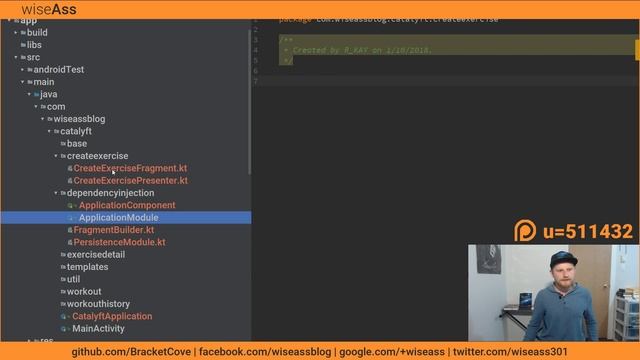Collapse the createexercise package arrow
640x360 pixels.
click(56, 156)
